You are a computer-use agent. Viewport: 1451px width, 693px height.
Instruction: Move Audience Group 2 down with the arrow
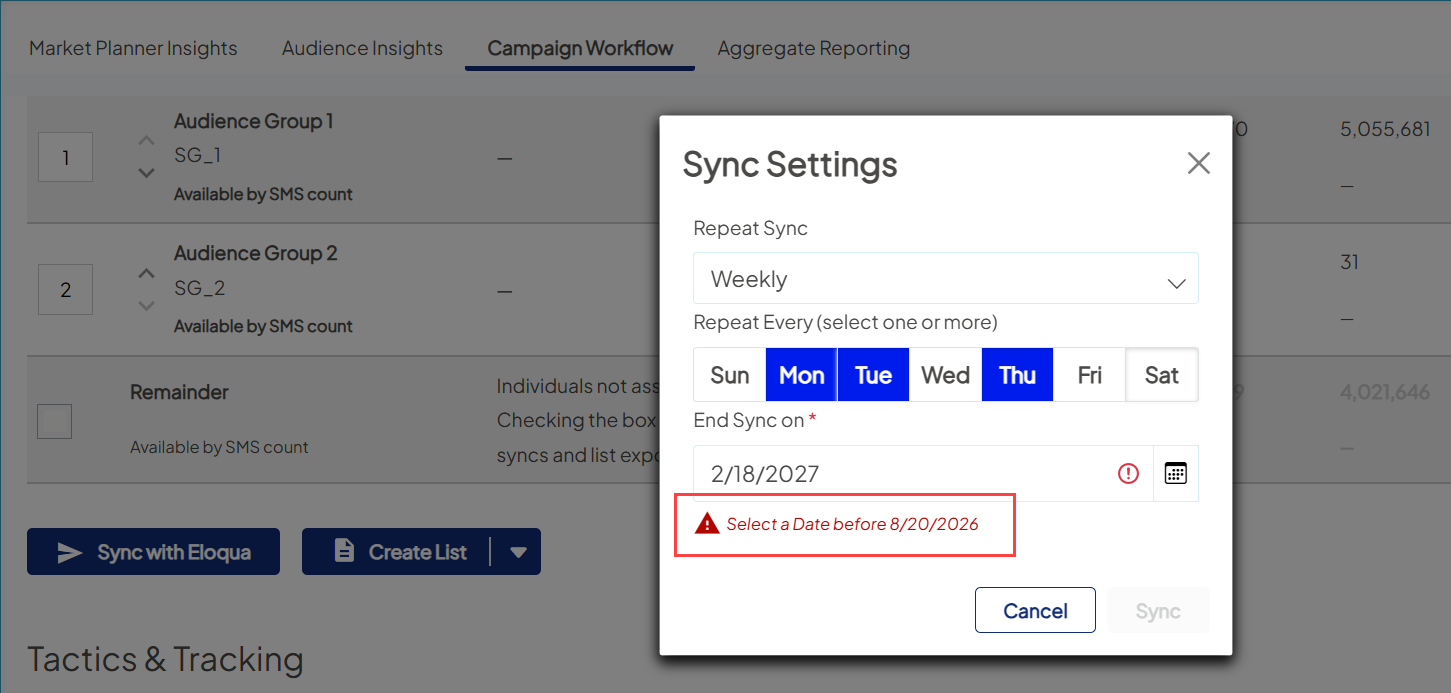coord(146,305)
